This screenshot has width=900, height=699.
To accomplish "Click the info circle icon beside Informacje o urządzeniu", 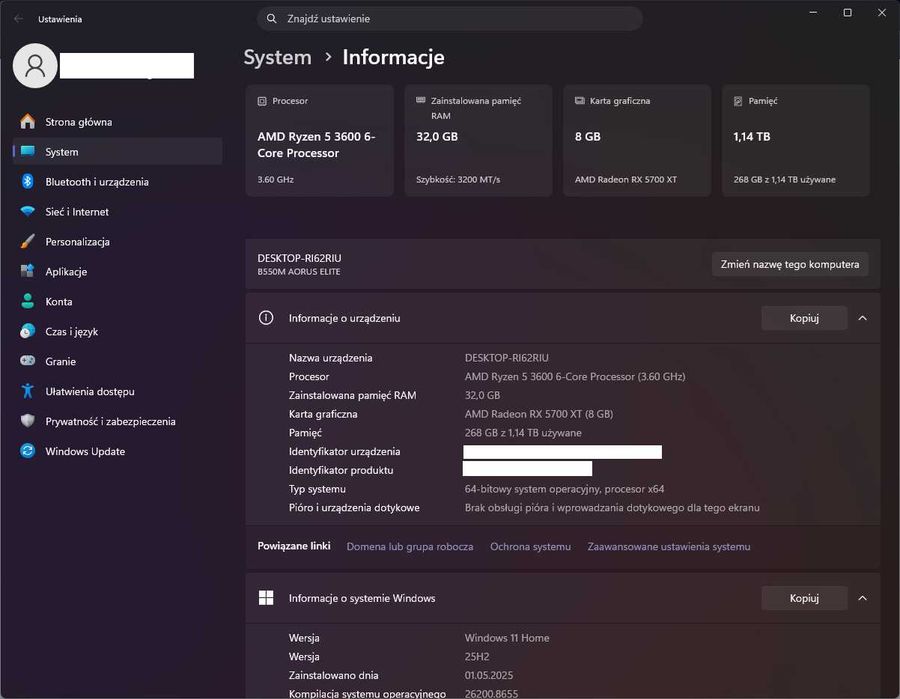I will pyautogui.click(x=266, y=317).
